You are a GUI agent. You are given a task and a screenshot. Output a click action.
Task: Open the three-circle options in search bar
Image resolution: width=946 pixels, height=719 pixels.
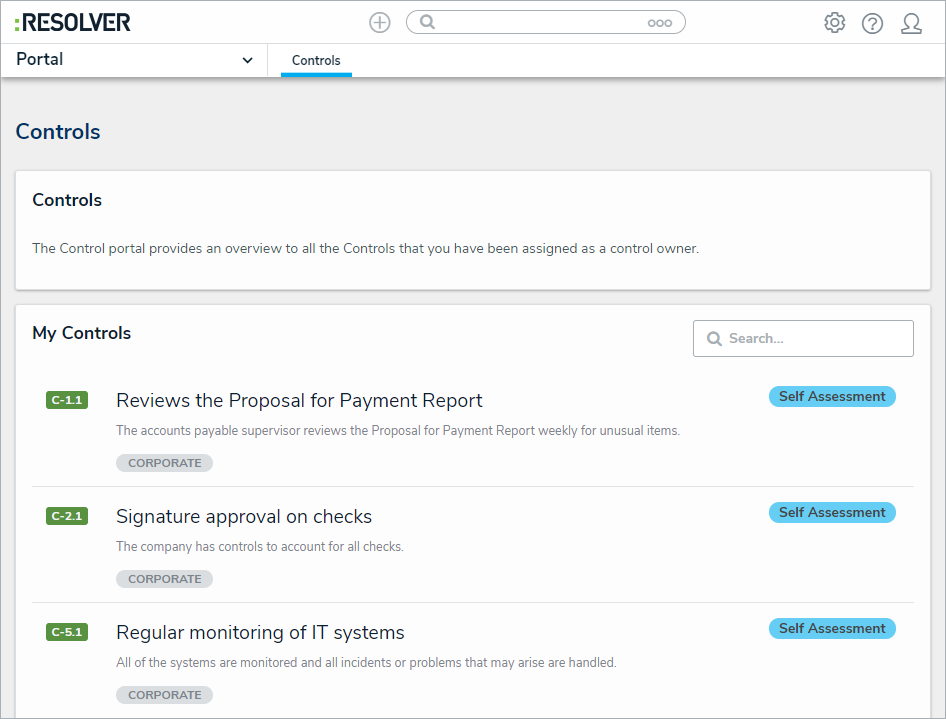tap(660, 23)
